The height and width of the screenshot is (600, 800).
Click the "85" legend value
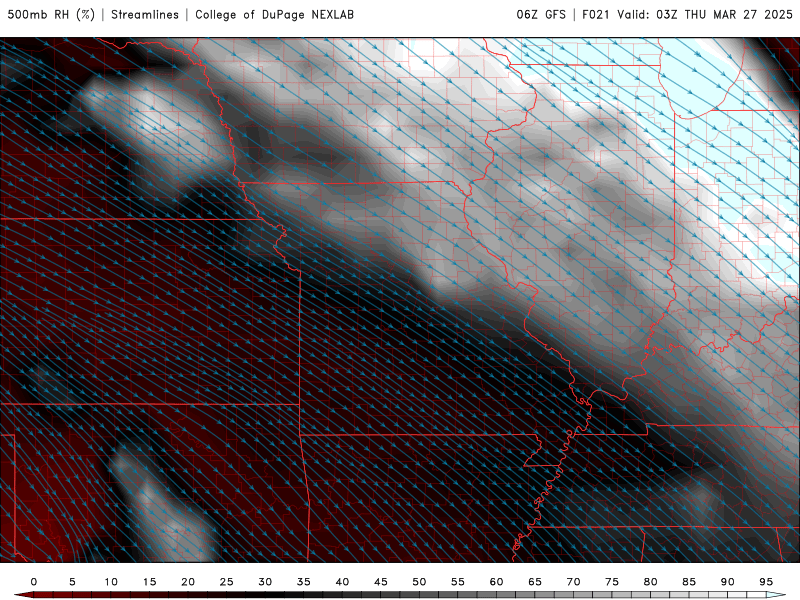[x=689, y=582]
